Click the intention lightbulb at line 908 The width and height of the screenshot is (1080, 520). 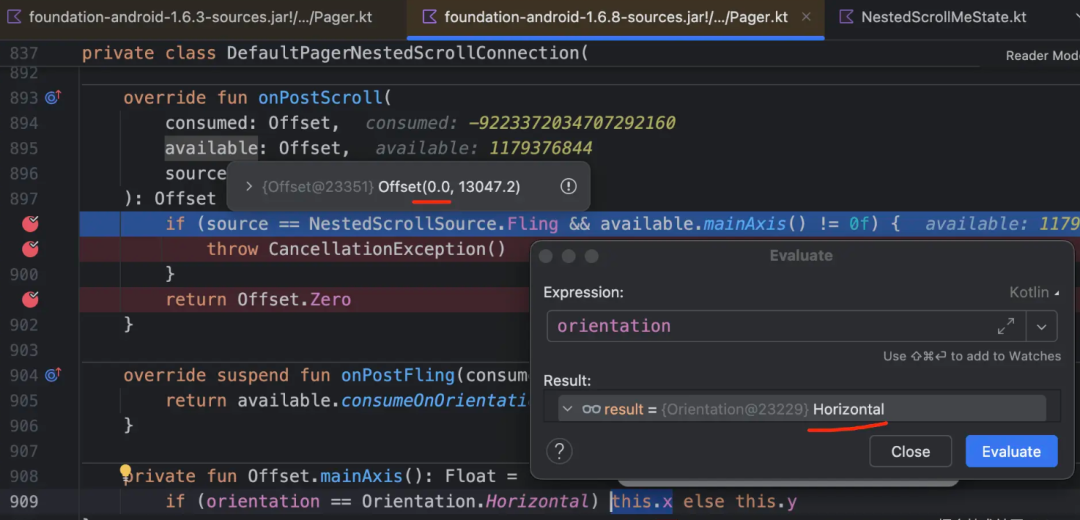pyautogui.click(x=125, y=472)
